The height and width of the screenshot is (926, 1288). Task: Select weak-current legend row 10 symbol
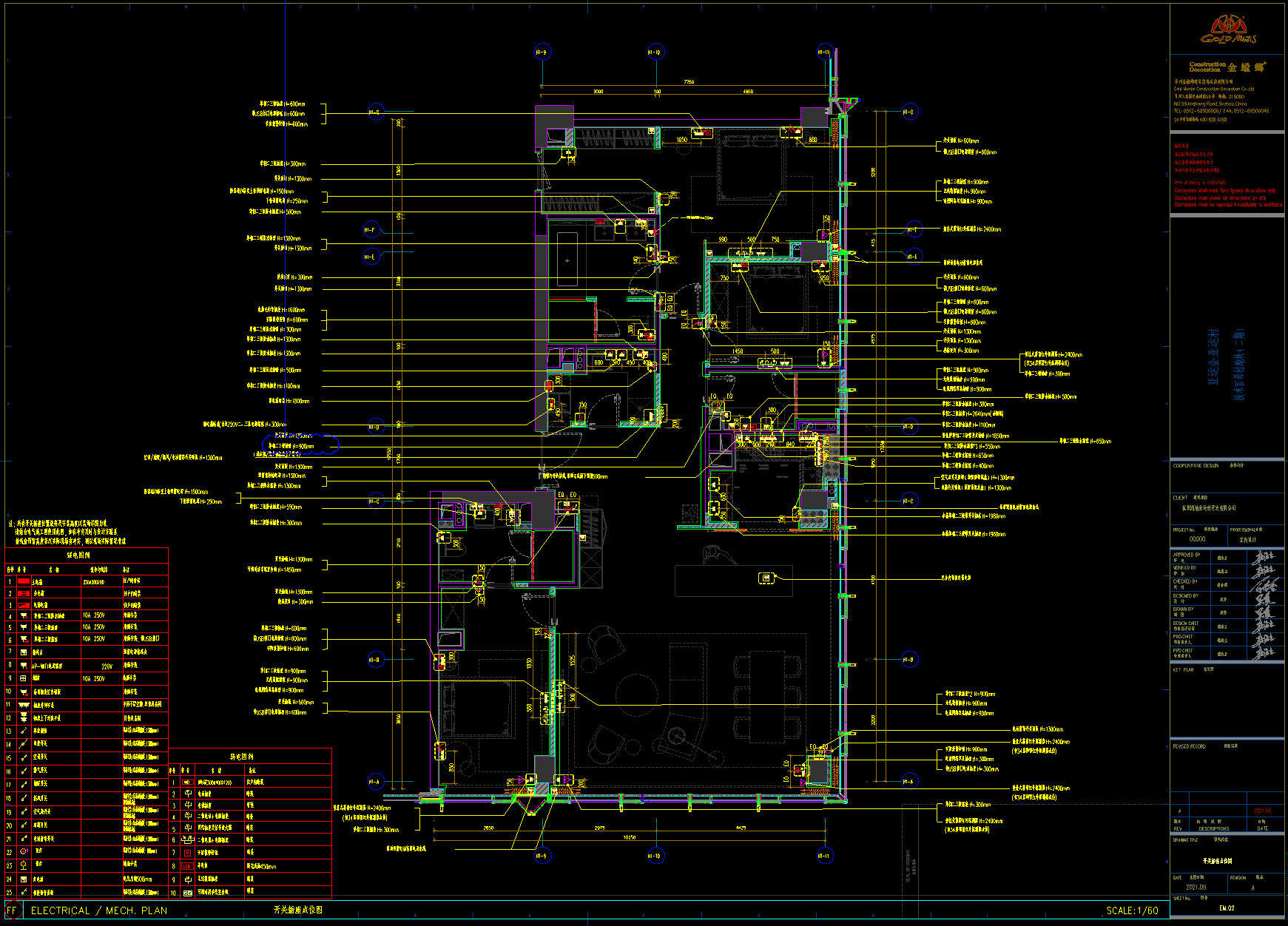coord(187,893)
